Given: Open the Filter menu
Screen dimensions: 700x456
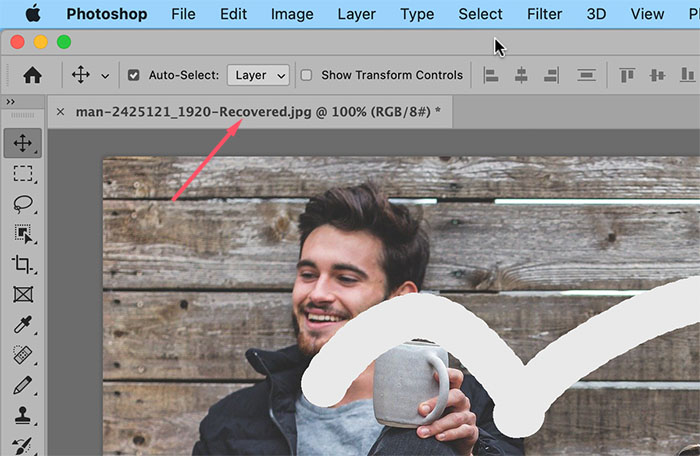Looking at the screenshot, I should 544,14.
